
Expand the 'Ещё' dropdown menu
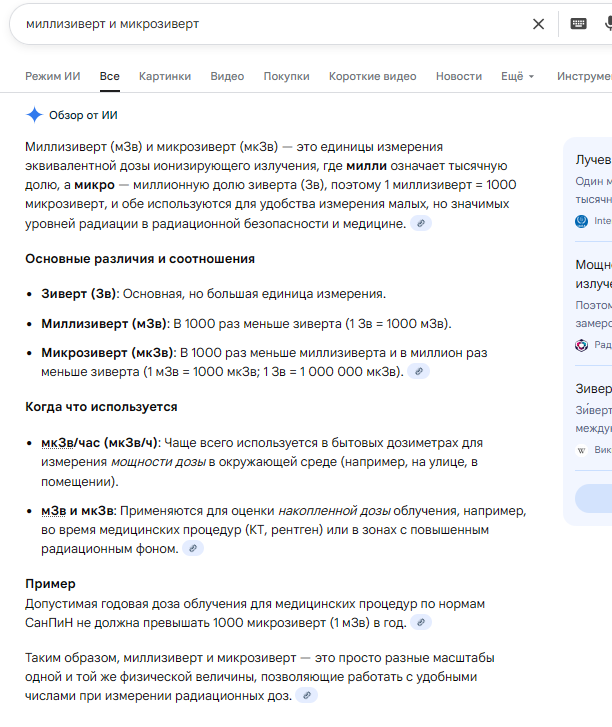click(517, 76)
